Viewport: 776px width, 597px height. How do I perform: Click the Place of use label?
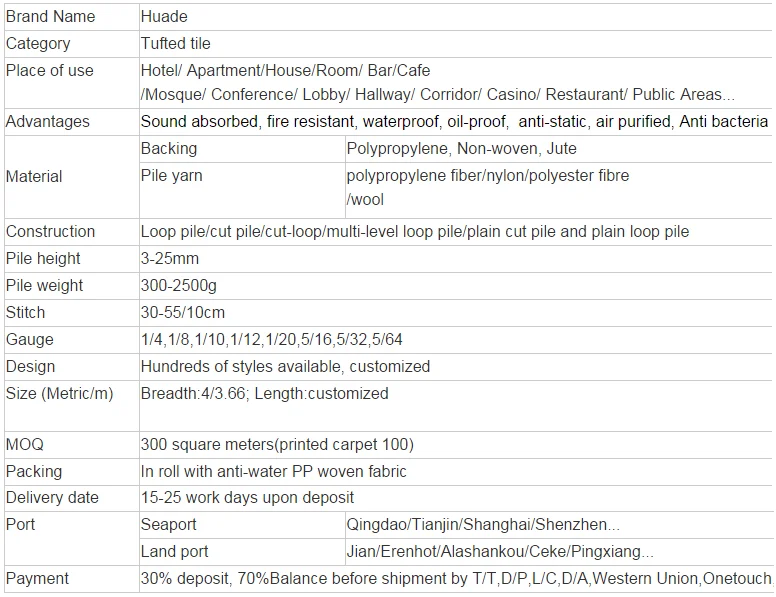point(50,71)
